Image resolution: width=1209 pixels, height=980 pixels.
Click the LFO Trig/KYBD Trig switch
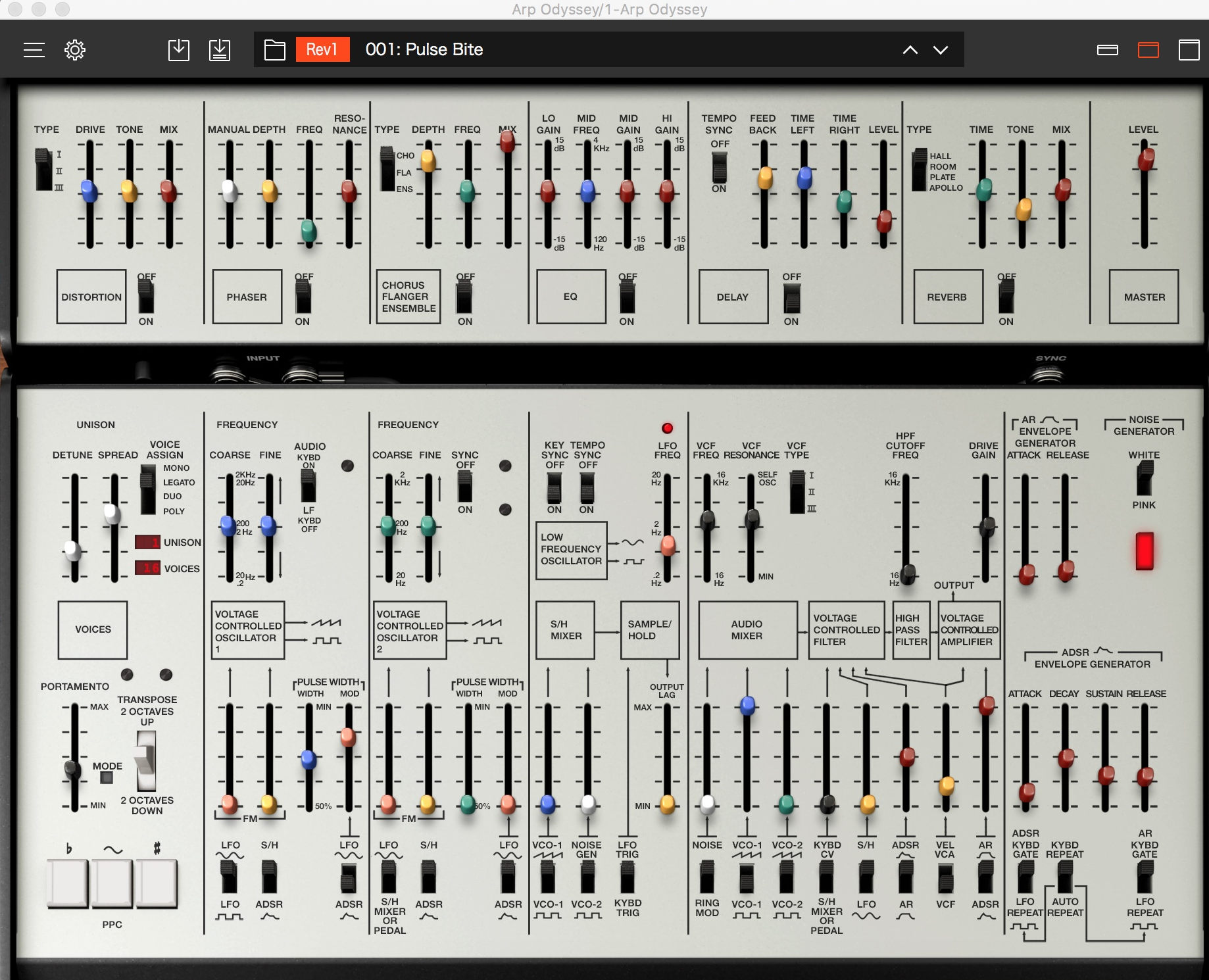(628, 877)
